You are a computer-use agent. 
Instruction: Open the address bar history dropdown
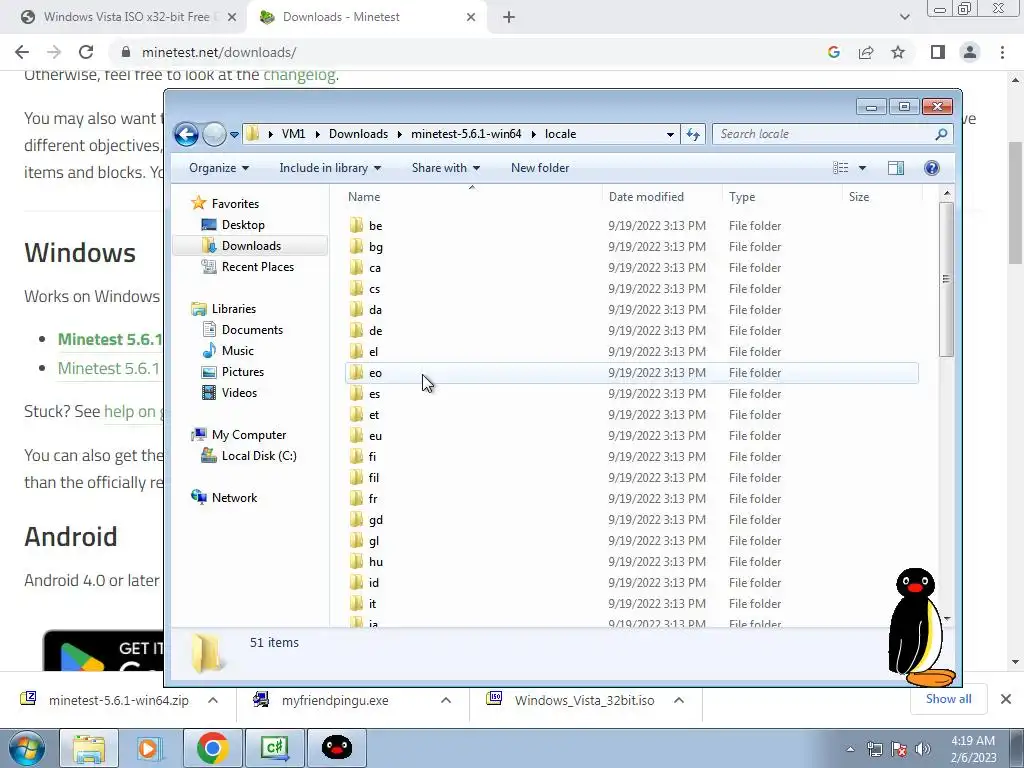point(670,135)
